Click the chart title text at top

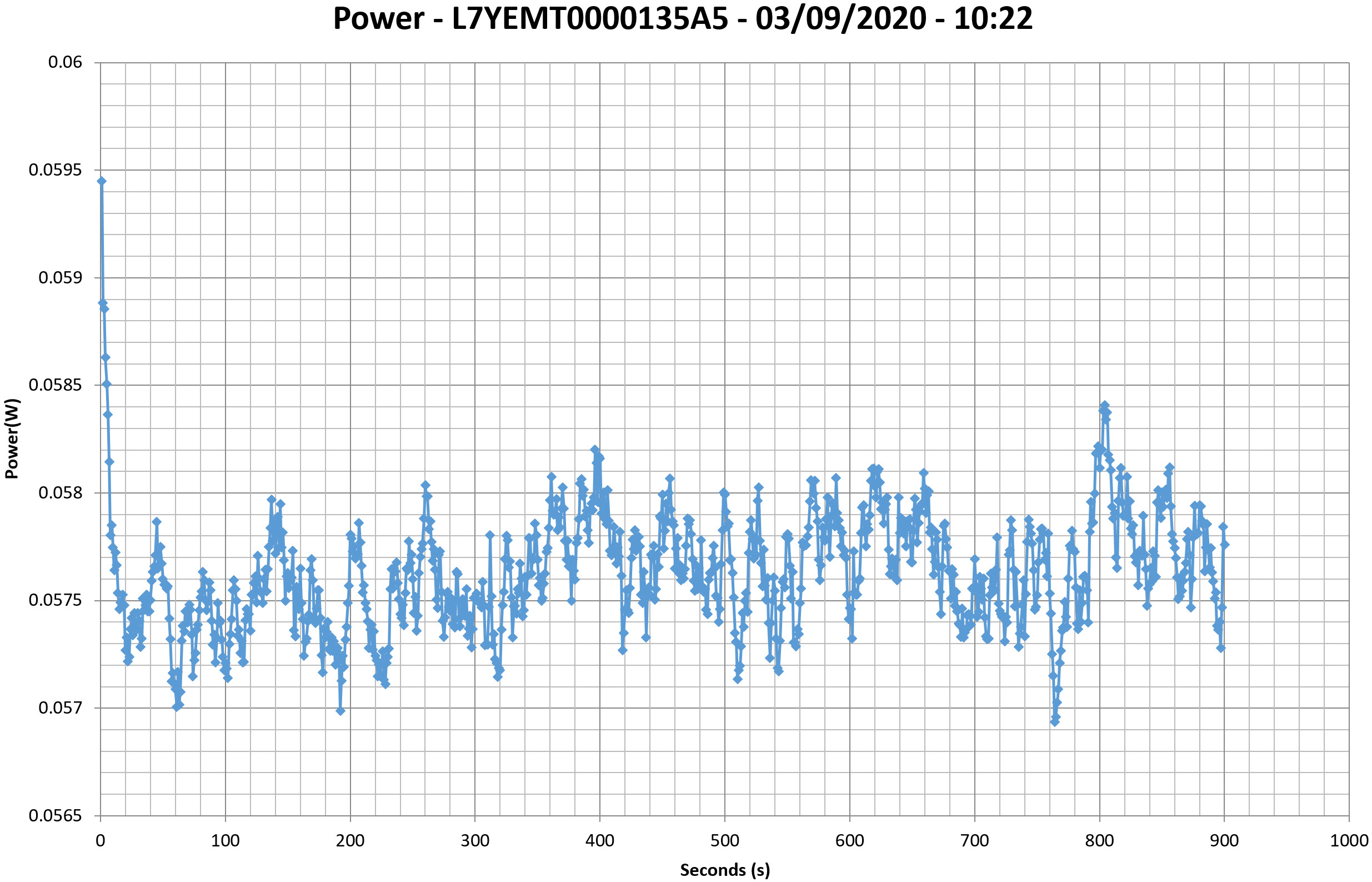coord(682,18)
